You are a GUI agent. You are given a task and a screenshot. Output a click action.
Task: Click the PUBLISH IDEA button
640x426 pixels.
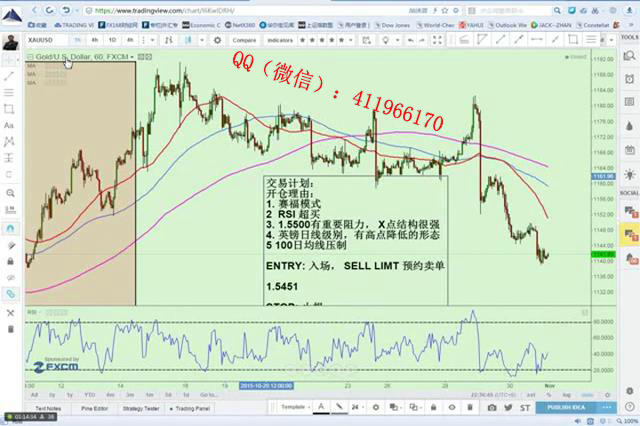(566, 407)
